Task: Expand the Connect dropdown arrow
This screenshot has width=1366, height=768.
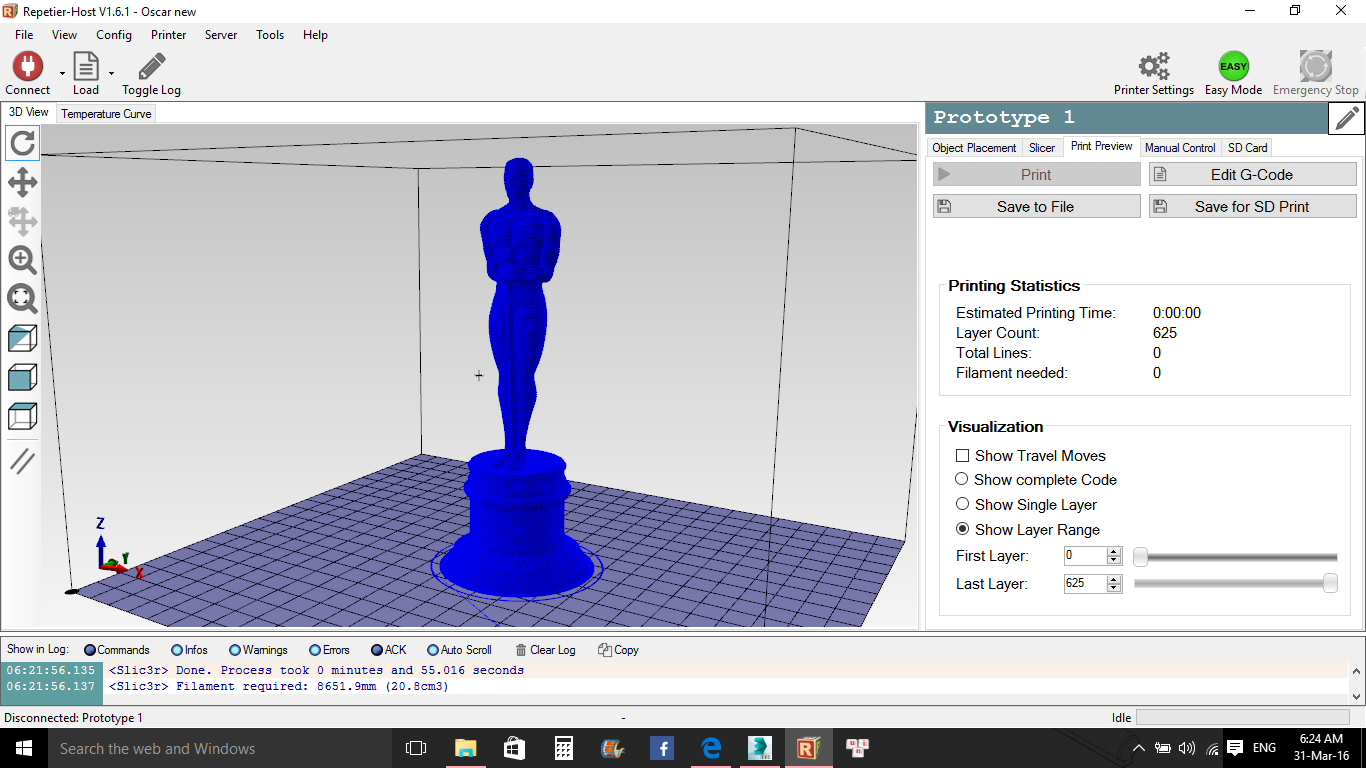Action: 62,73
